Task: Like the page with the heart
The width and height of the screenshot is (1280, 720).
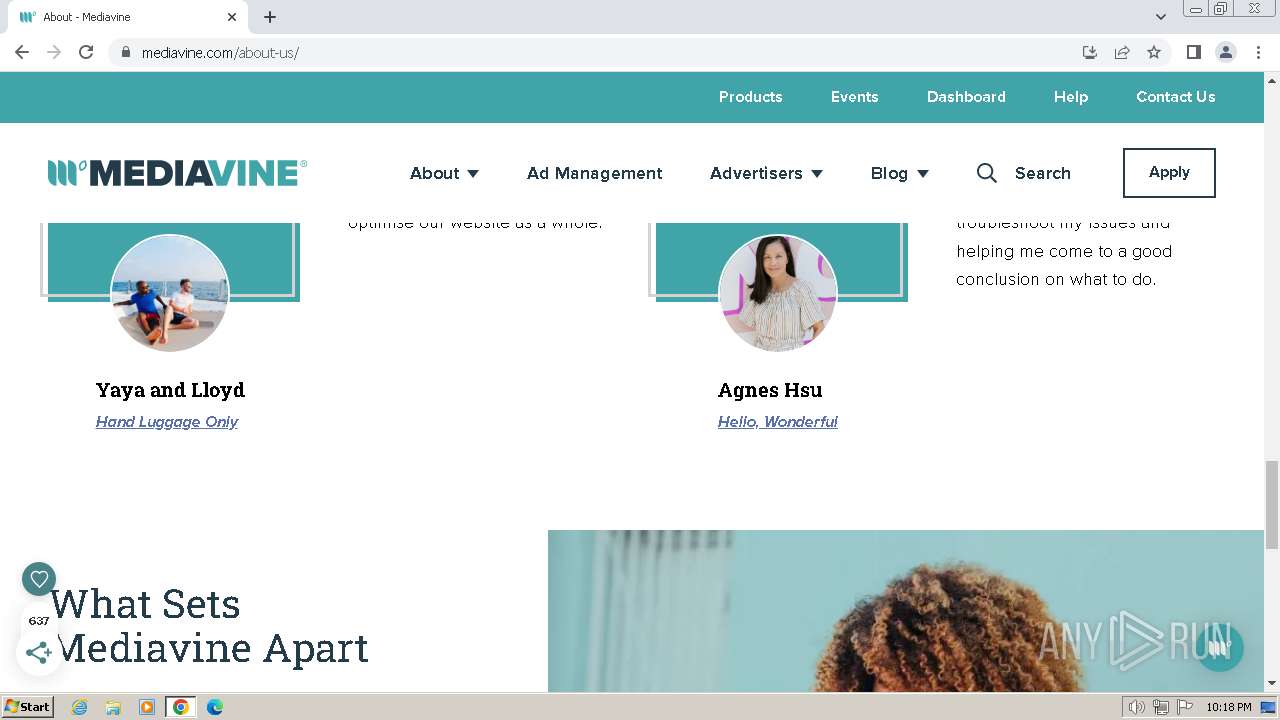Action: click(39, 578)
